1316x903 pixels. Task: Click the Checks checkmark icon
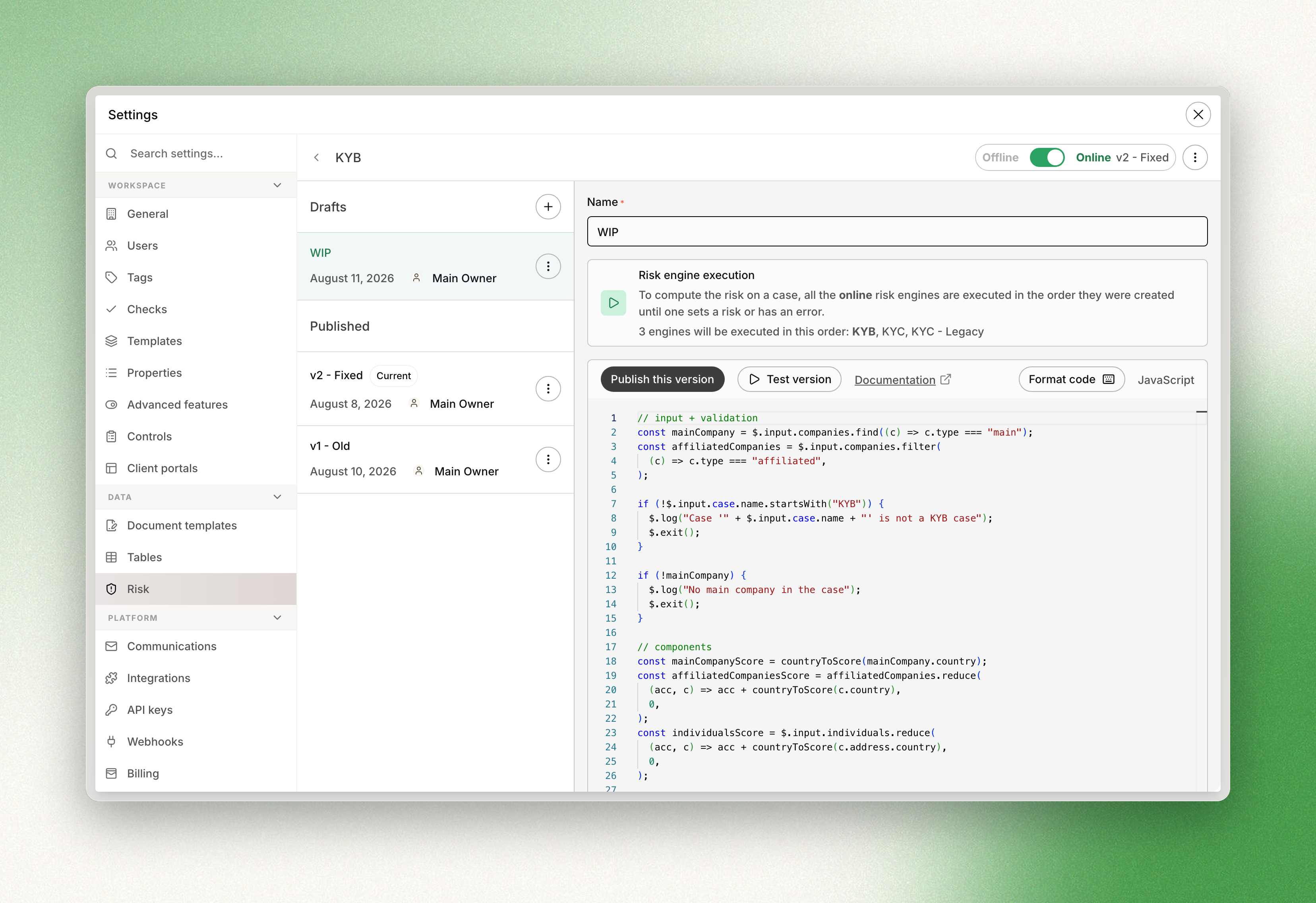pyautogui.click(x=112, y=309)
